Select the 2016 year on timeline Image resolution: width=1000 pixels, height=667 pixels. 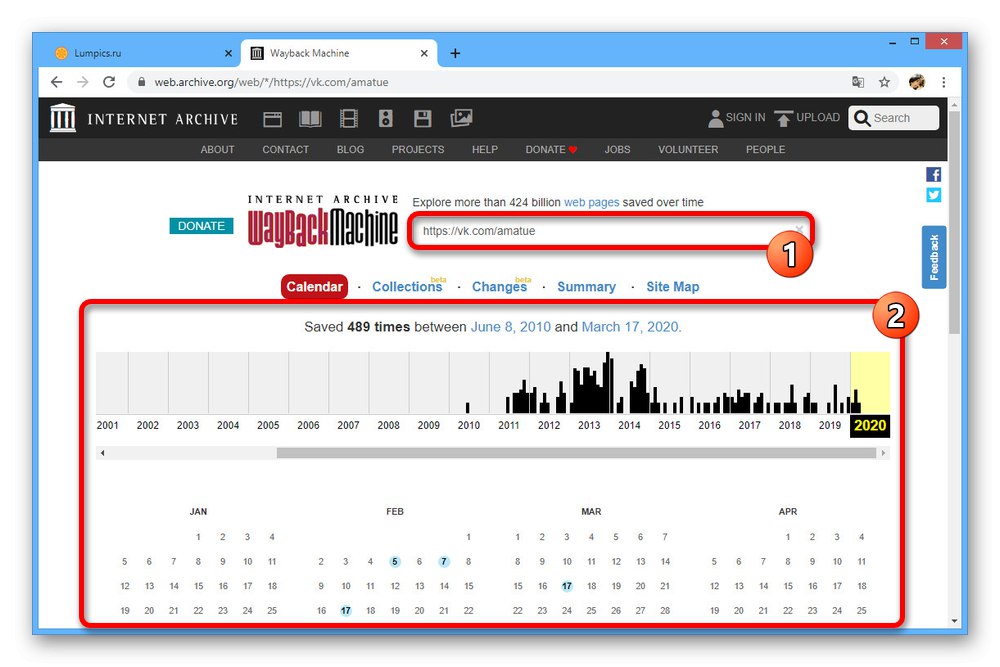[x=709, y=425]
